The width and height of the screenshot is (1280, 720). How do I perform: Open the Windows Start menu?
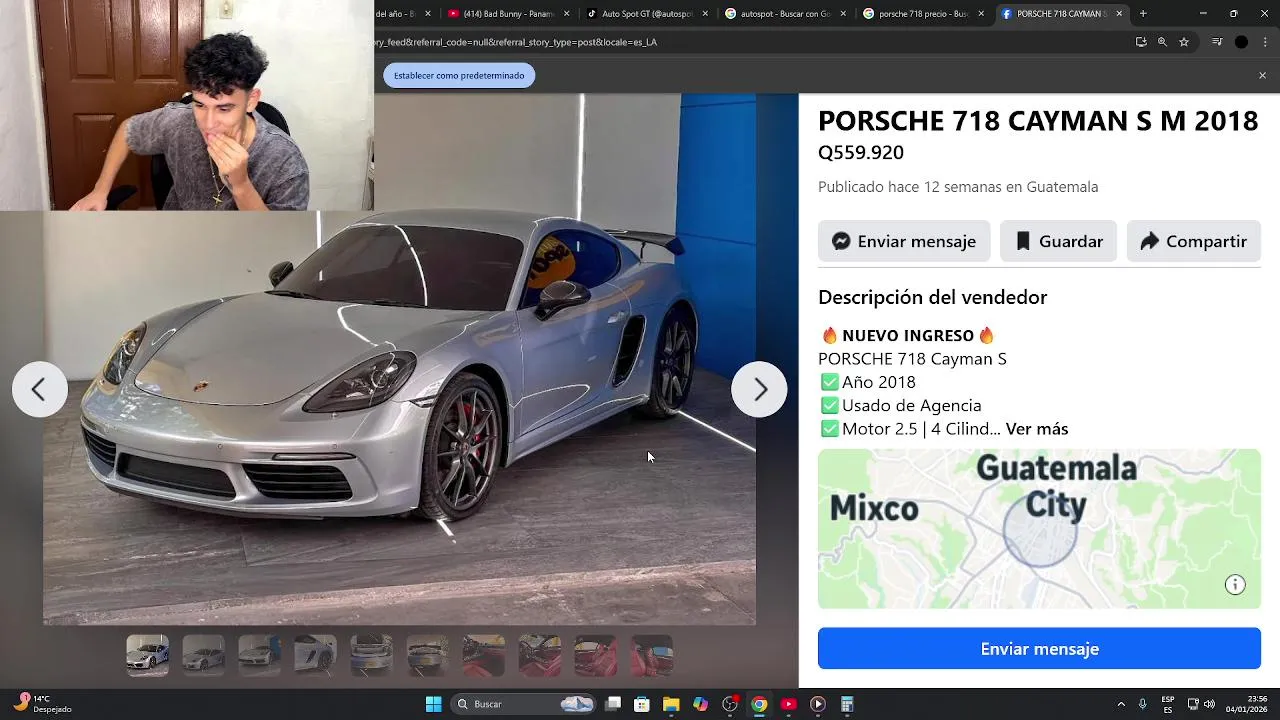(433, 704)
